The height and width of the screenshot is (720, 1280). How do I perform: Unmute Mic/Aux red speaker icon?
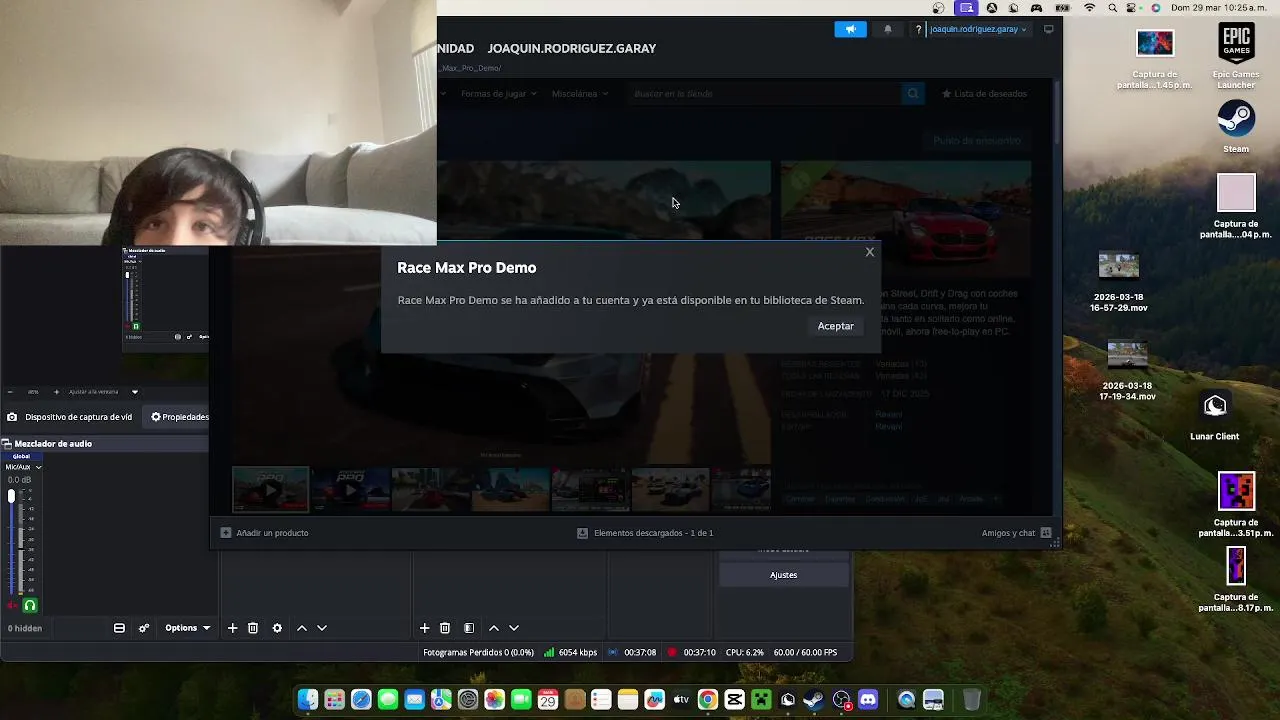13,605
